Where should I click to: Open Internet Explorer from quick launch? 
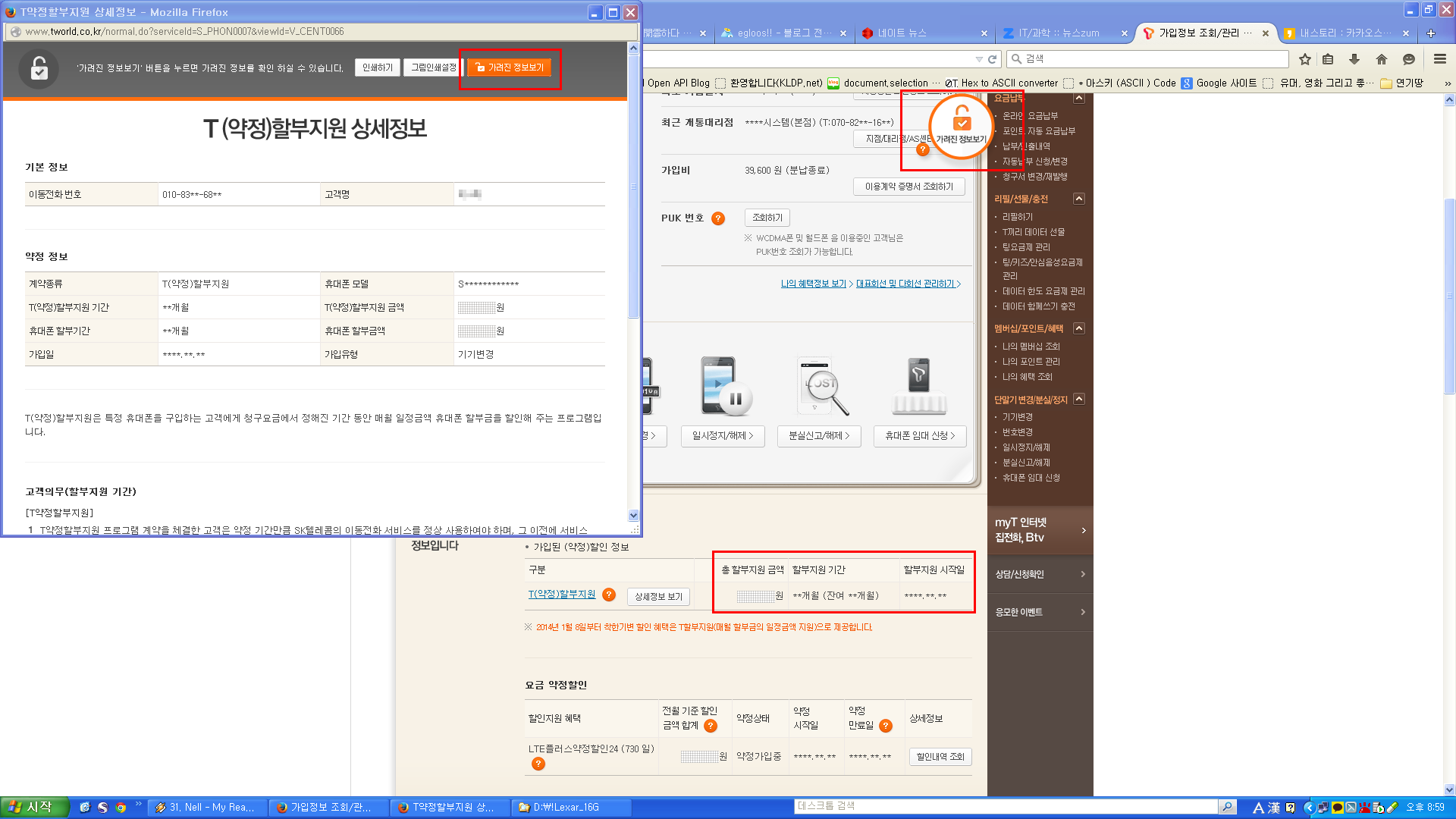[85, 808]
